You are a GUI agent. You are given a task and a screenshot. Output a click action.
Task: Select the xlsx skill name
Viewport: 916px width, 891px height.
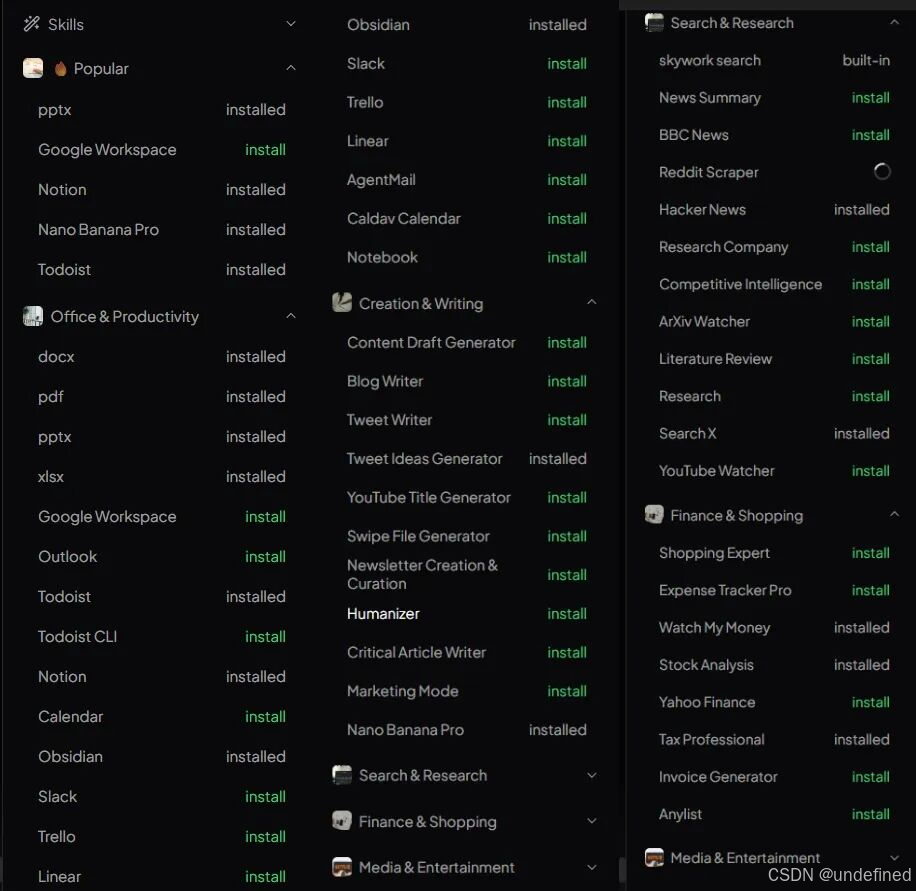click(x=51, y=476)
